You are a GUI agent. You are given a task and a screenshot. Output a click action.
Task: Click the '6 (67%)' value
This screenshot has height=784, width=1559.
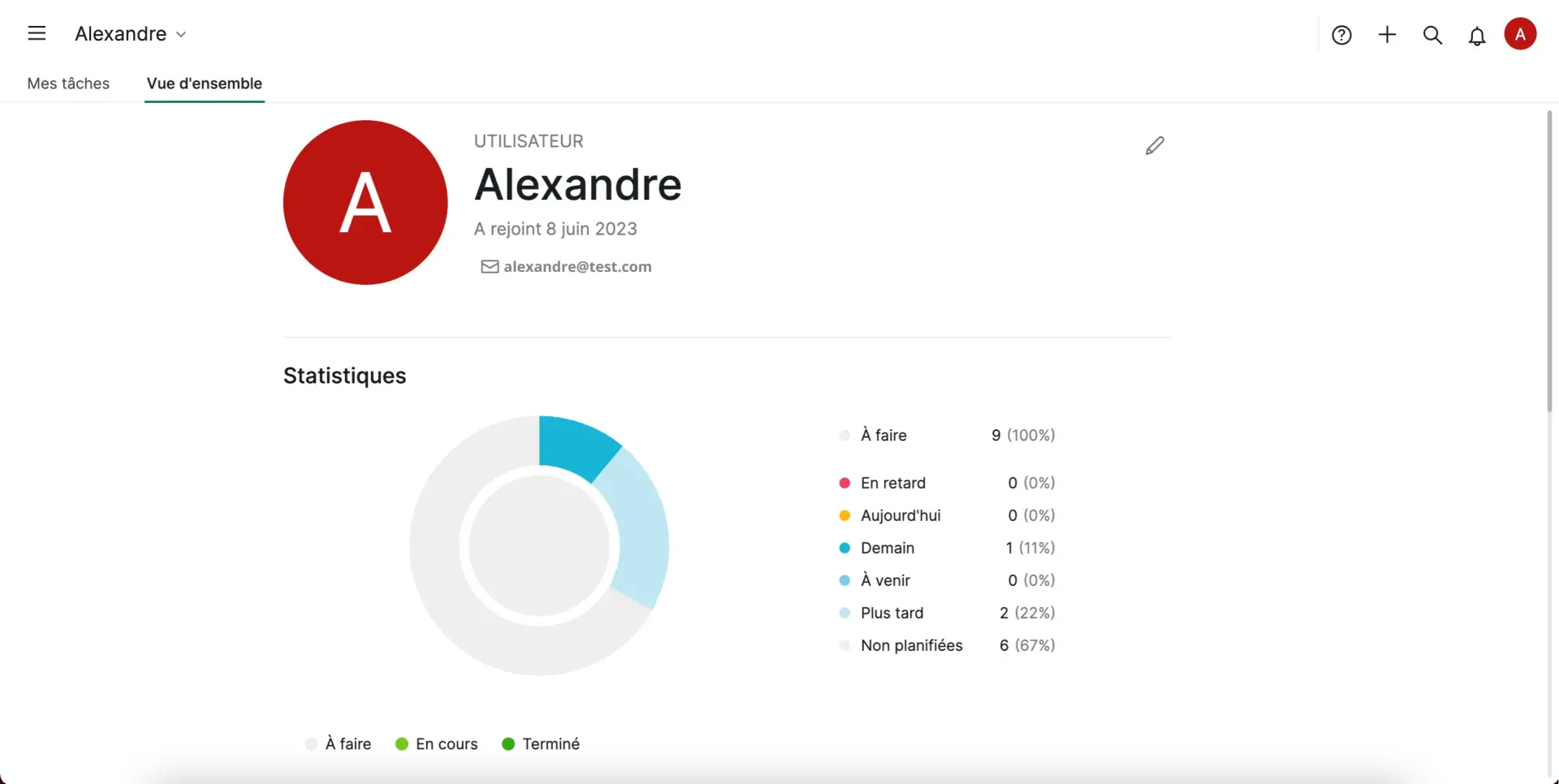click(1027, 645)
